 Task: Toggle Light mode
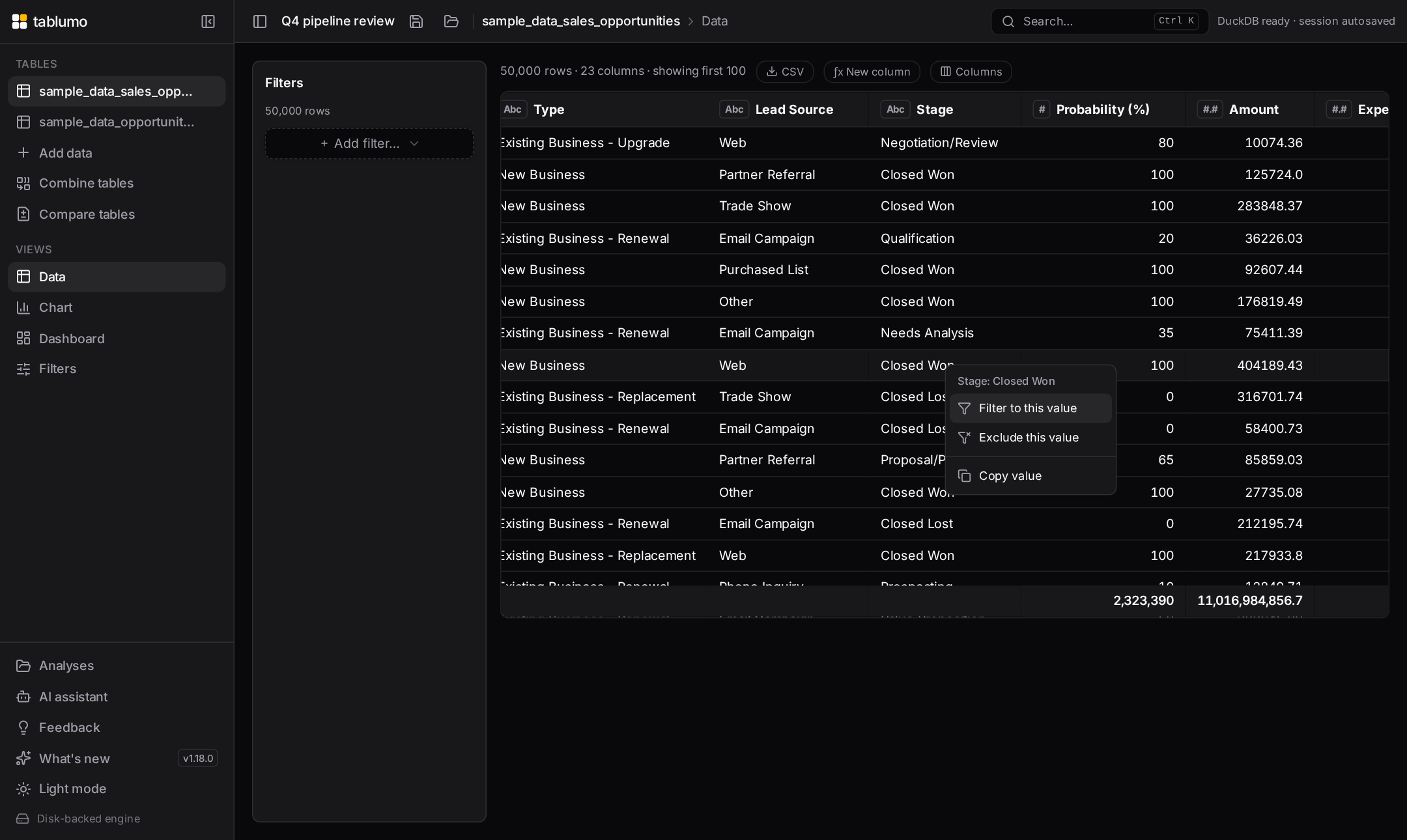[117, 789]
